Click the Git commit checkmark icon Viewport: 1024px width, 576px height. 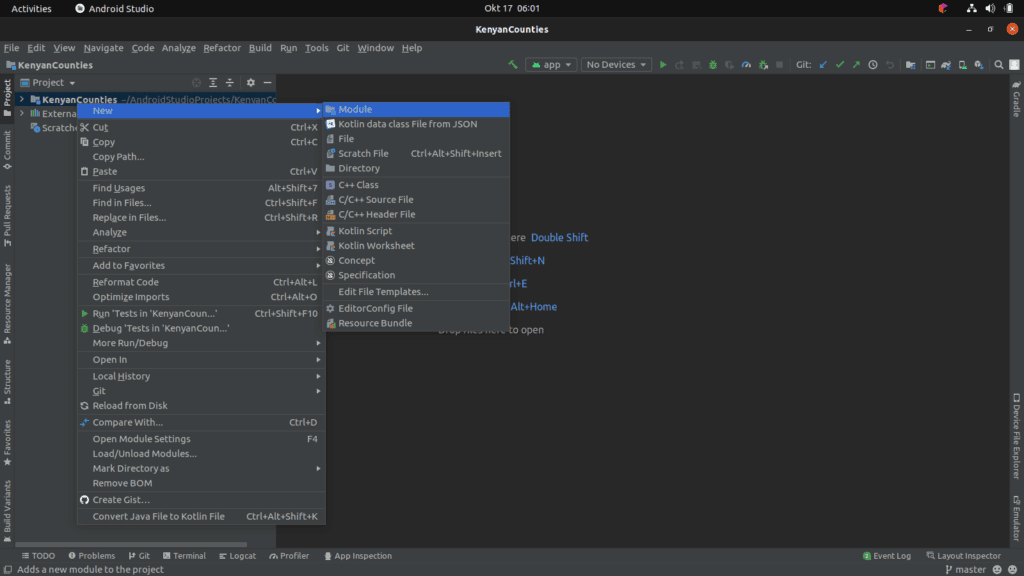tap(840, 65)
